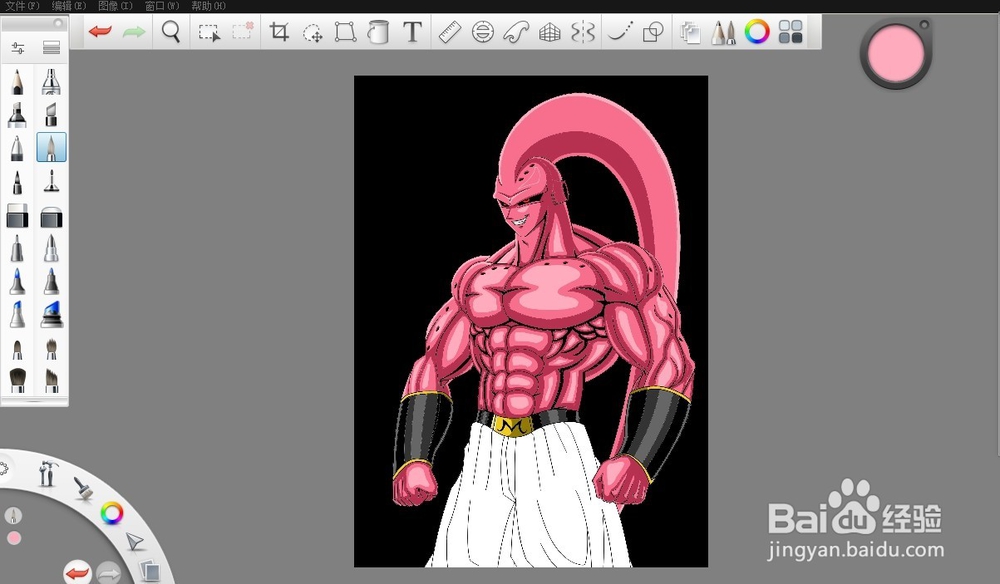
Task: Click the small knob on color puck
Action: coord(923,25)
